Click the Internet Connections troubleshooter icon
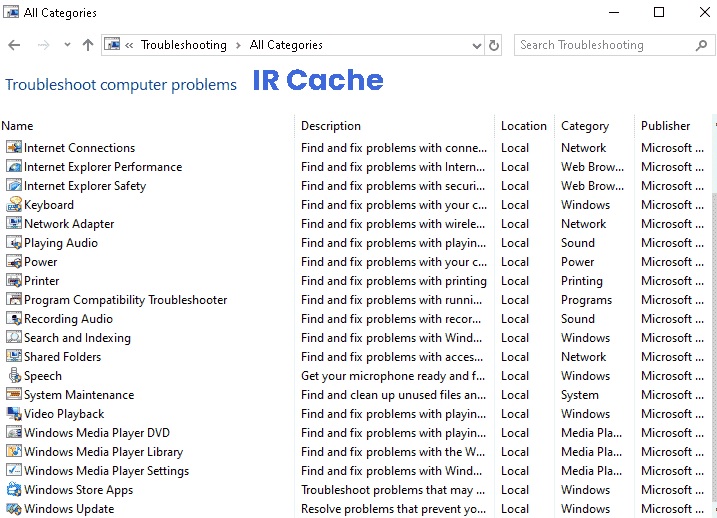 14,147
